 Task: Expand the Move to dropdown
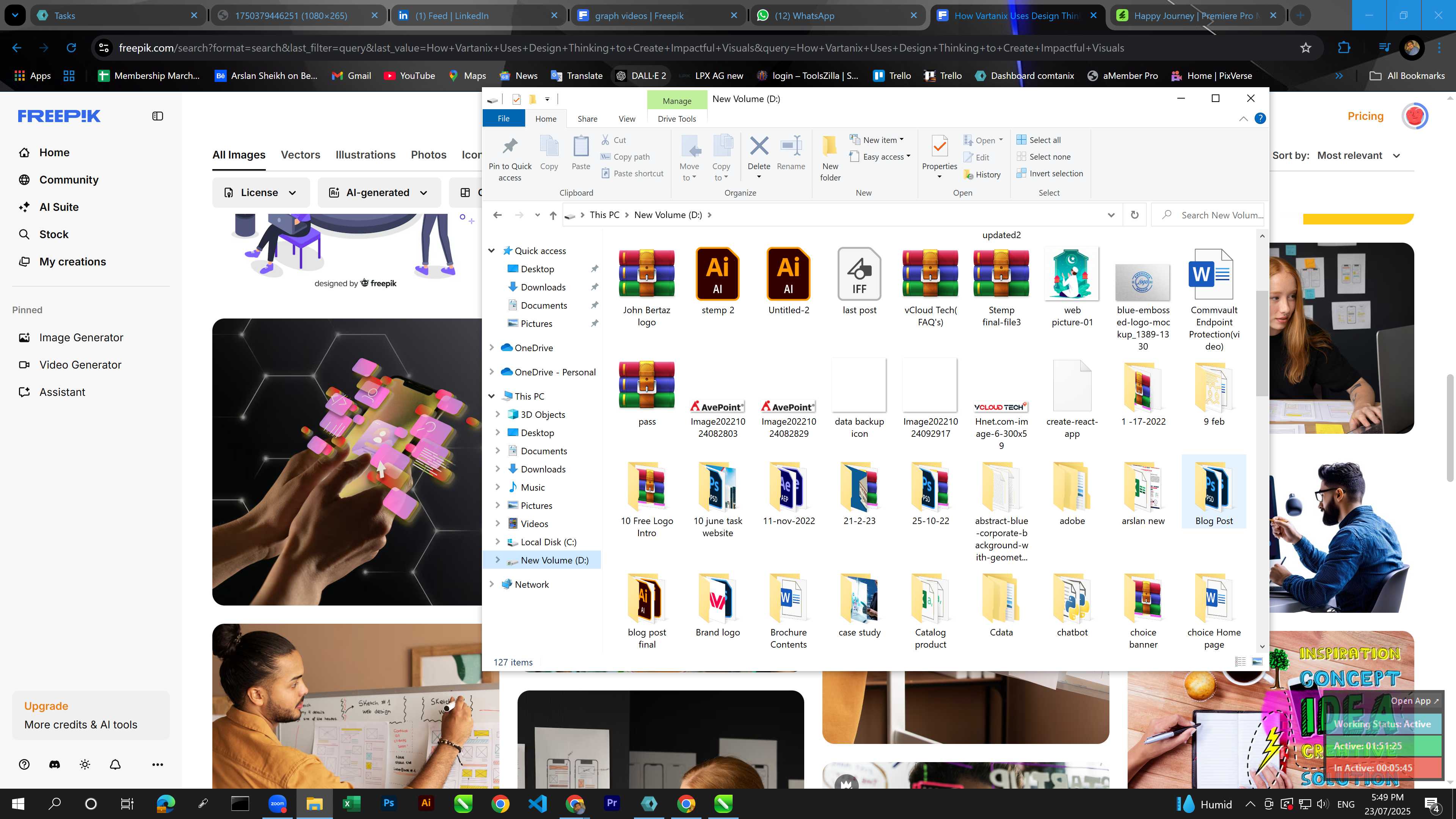689,172
